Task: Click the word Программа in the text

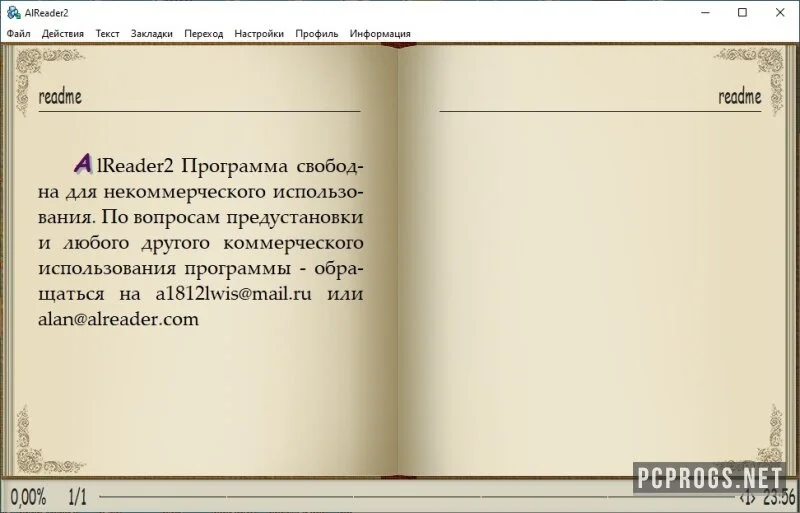Action: point(235,167)
